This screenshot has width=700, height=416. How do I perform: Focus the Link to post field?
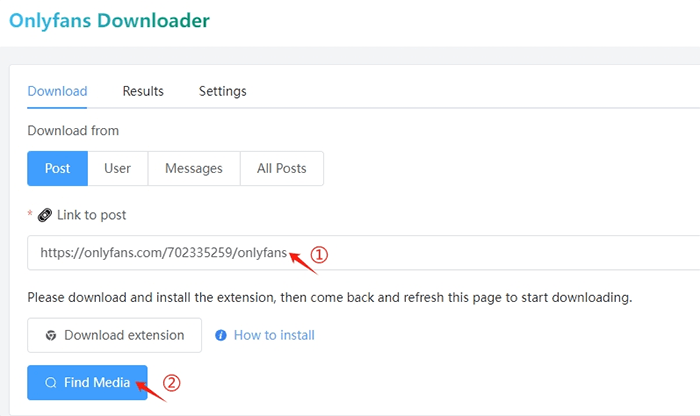coord(363,253)
